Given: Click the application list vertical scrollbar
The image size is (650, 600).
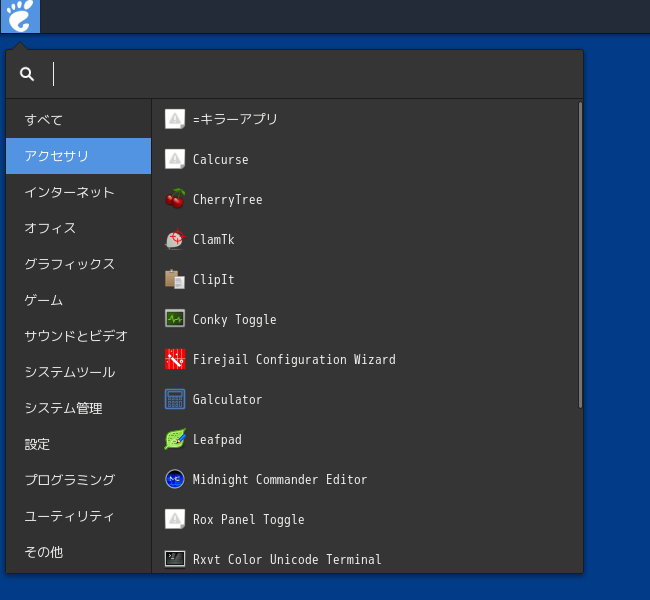Looking at the screenshot, I should 580,255.
